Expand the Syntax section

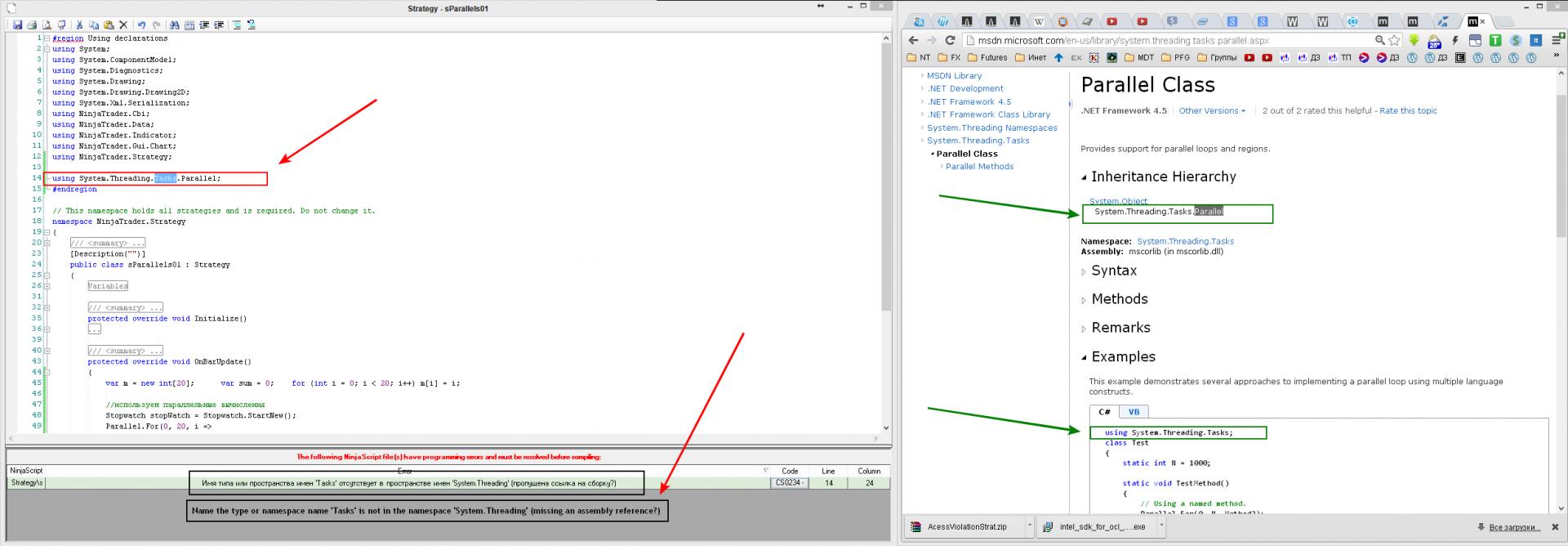point(1084,272)
